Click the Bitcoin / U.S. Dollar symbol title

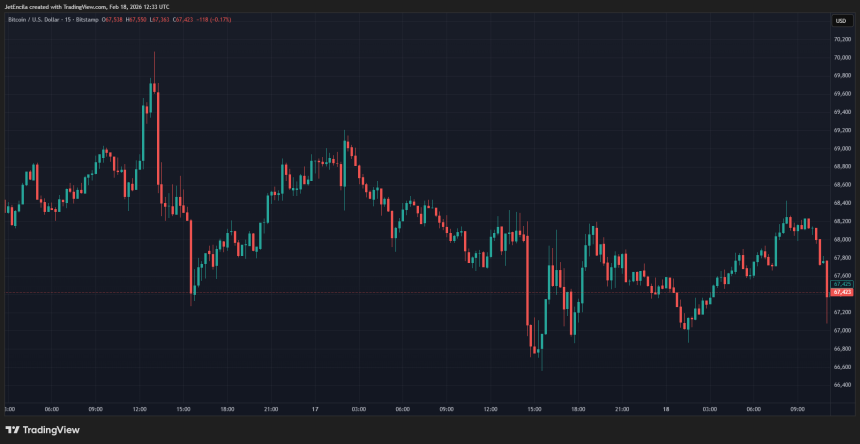click(40, 21)
